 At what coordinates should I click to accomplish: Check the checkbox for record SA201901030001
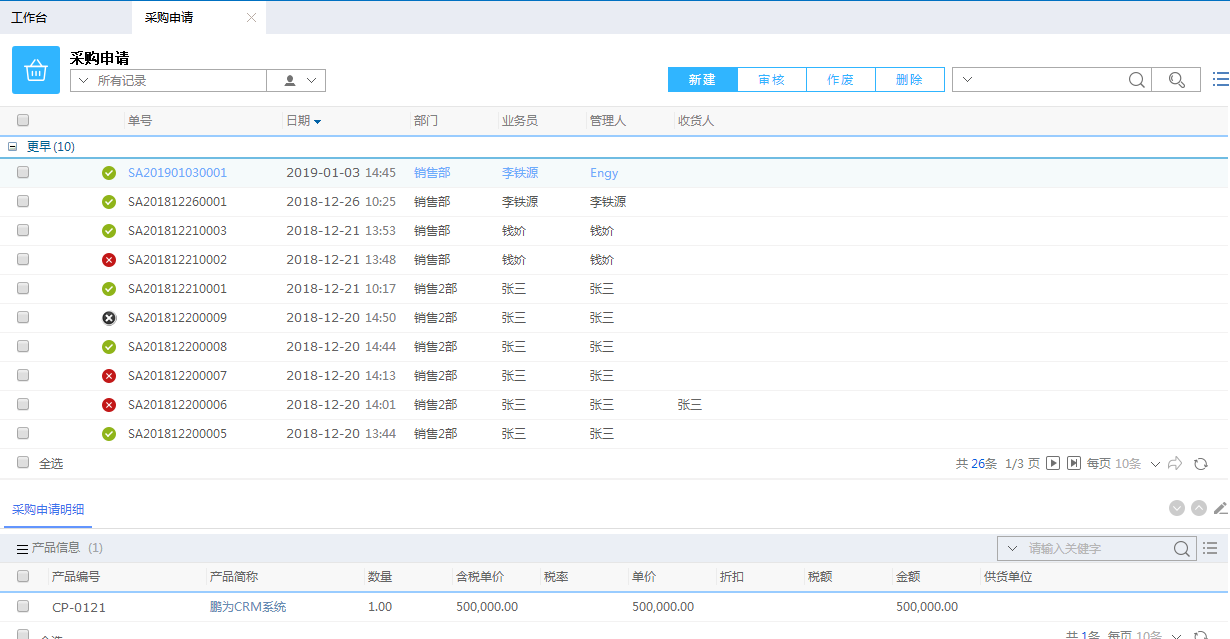pyautogui.click(x=22, y=172)
